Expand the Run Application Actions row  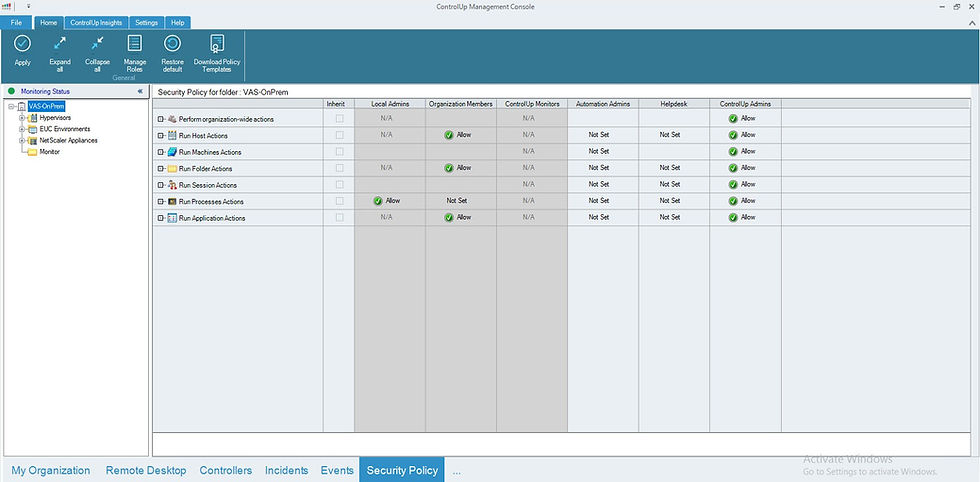coord(161,218)
